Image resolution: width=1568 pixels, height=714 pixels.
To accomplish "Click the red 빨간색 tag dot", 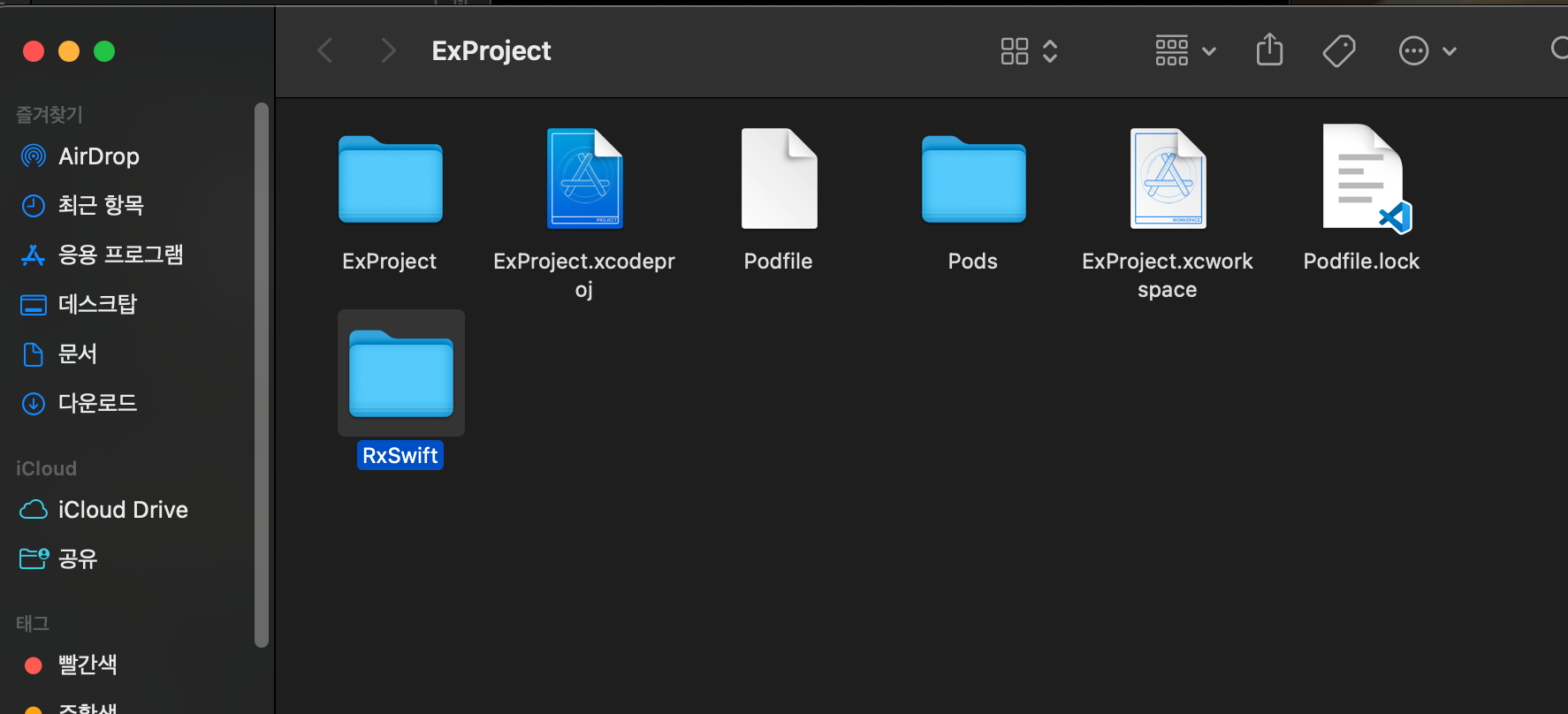I will point(34,665).
